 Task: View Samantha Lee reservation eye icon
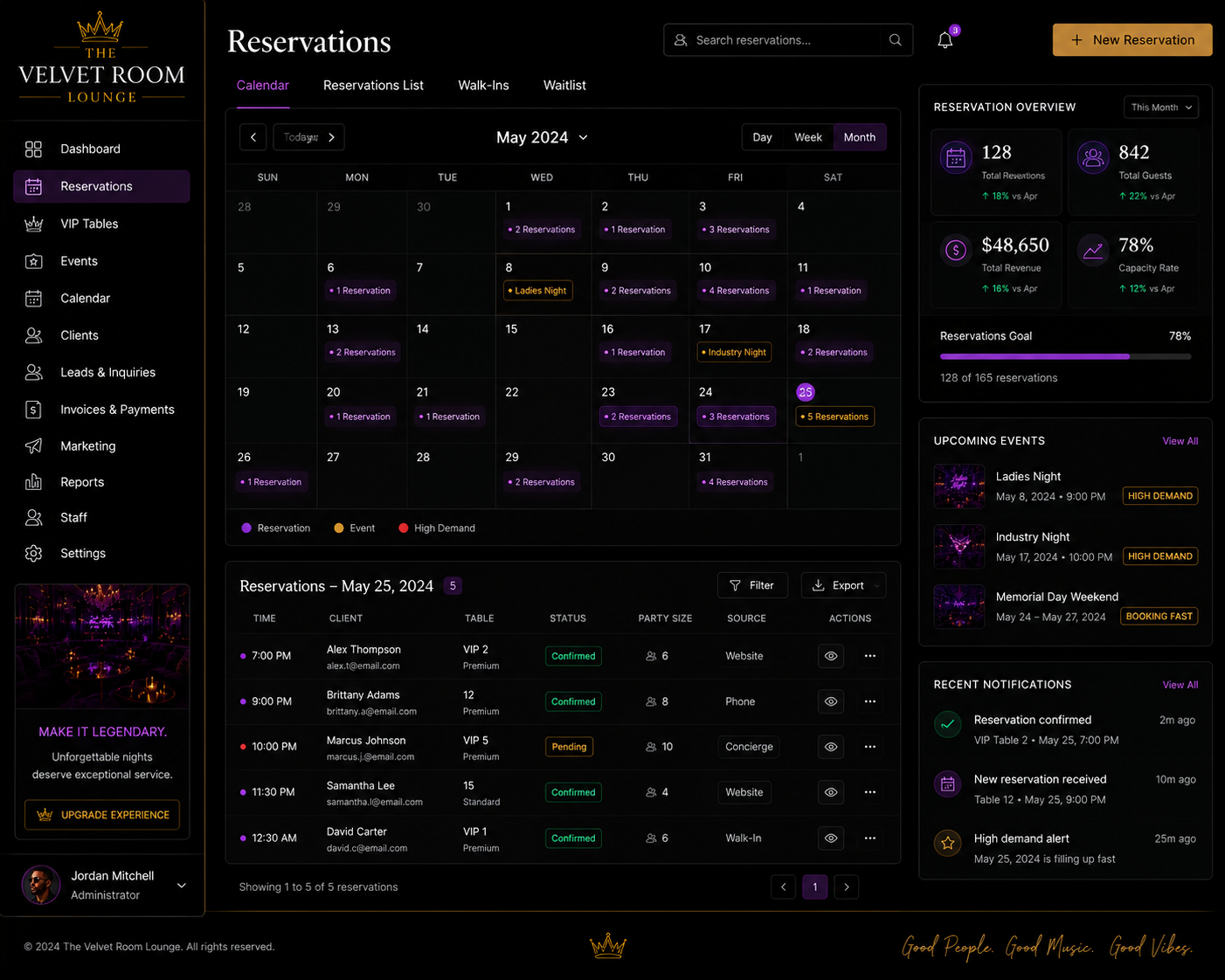coord(831,792)
